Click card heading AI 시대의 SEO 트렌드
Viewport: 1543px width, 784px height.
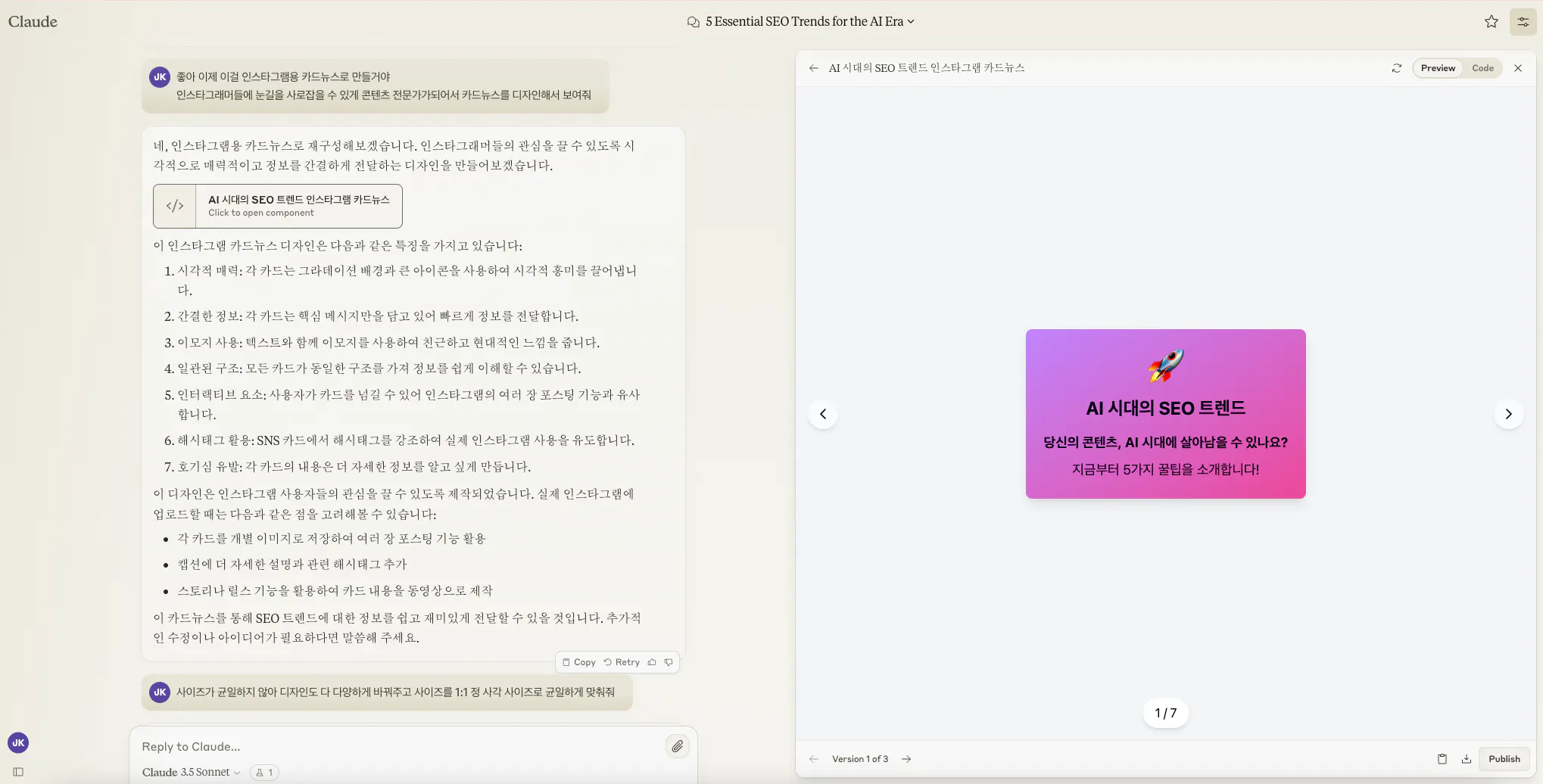click(1165, 409)
